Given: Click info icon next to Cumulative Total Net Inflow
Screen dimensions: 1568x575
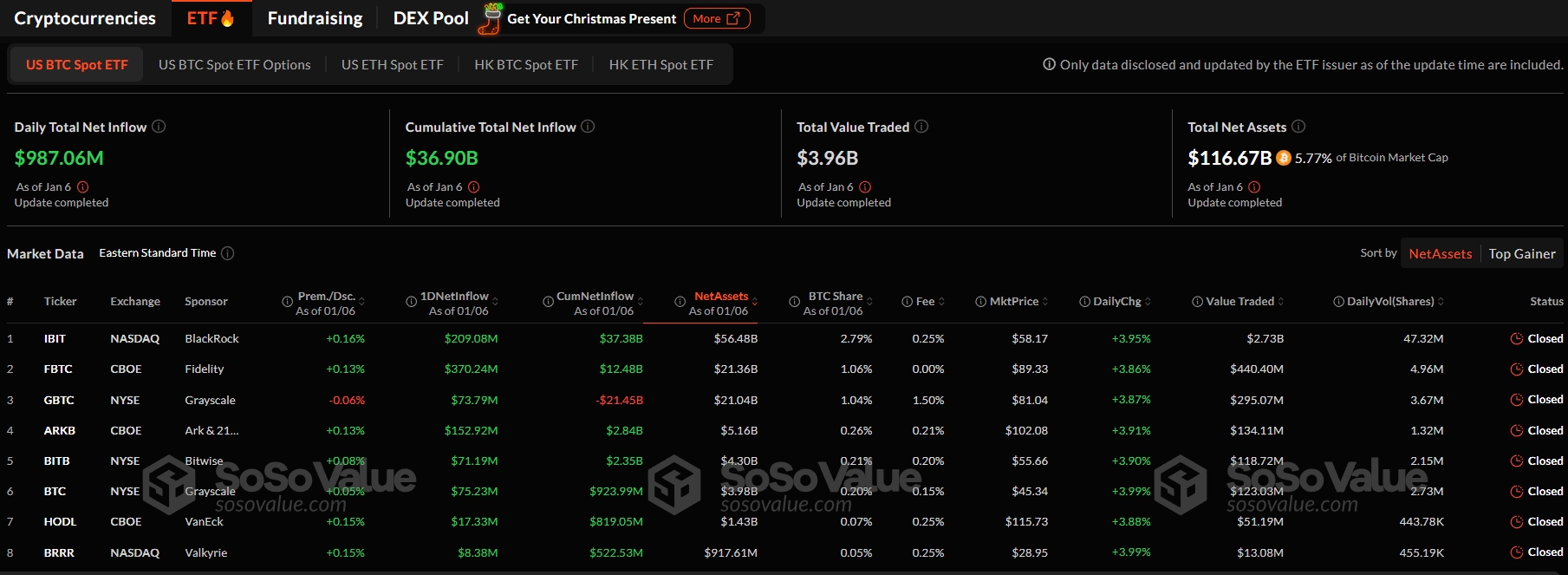Looking at the screenshot, I should click(588, 127).
